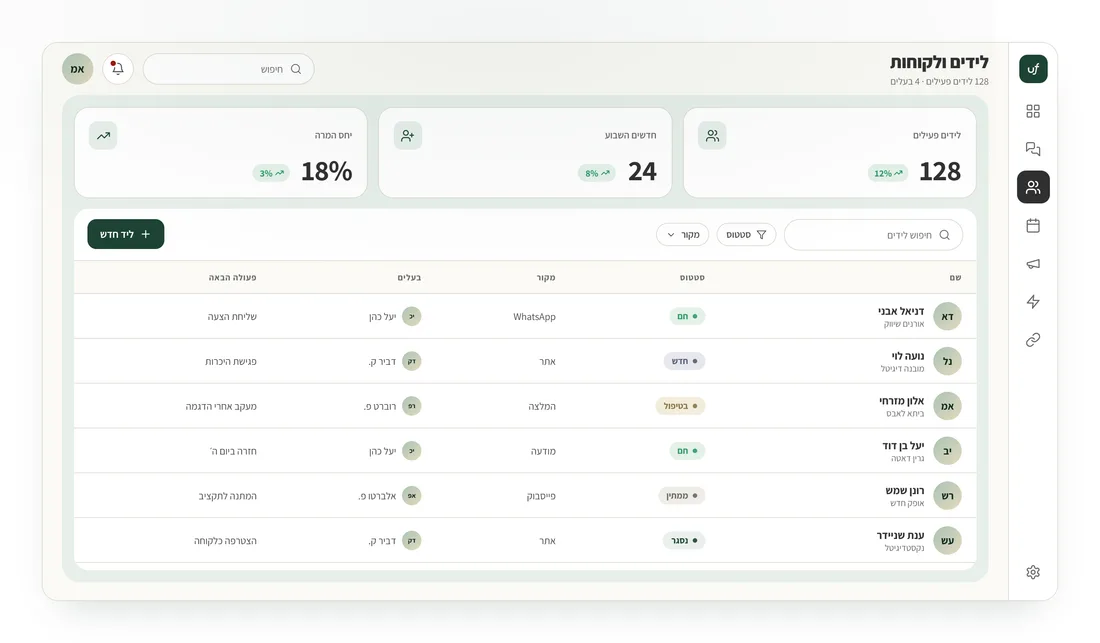
Task: Click next action שליחת הצעה
Action: pos(232,317)
